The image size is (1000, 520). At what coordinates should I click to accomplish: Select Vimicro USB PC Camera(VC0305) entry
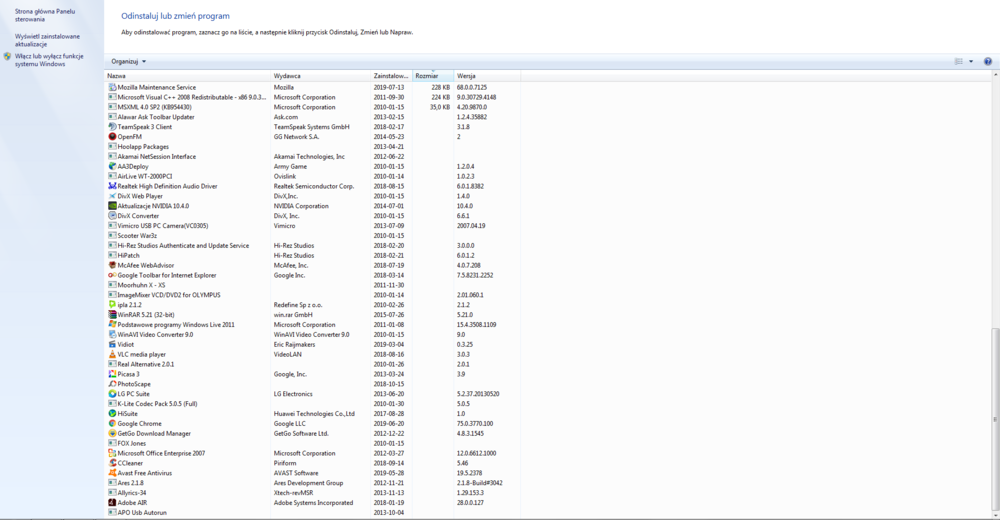312,226
